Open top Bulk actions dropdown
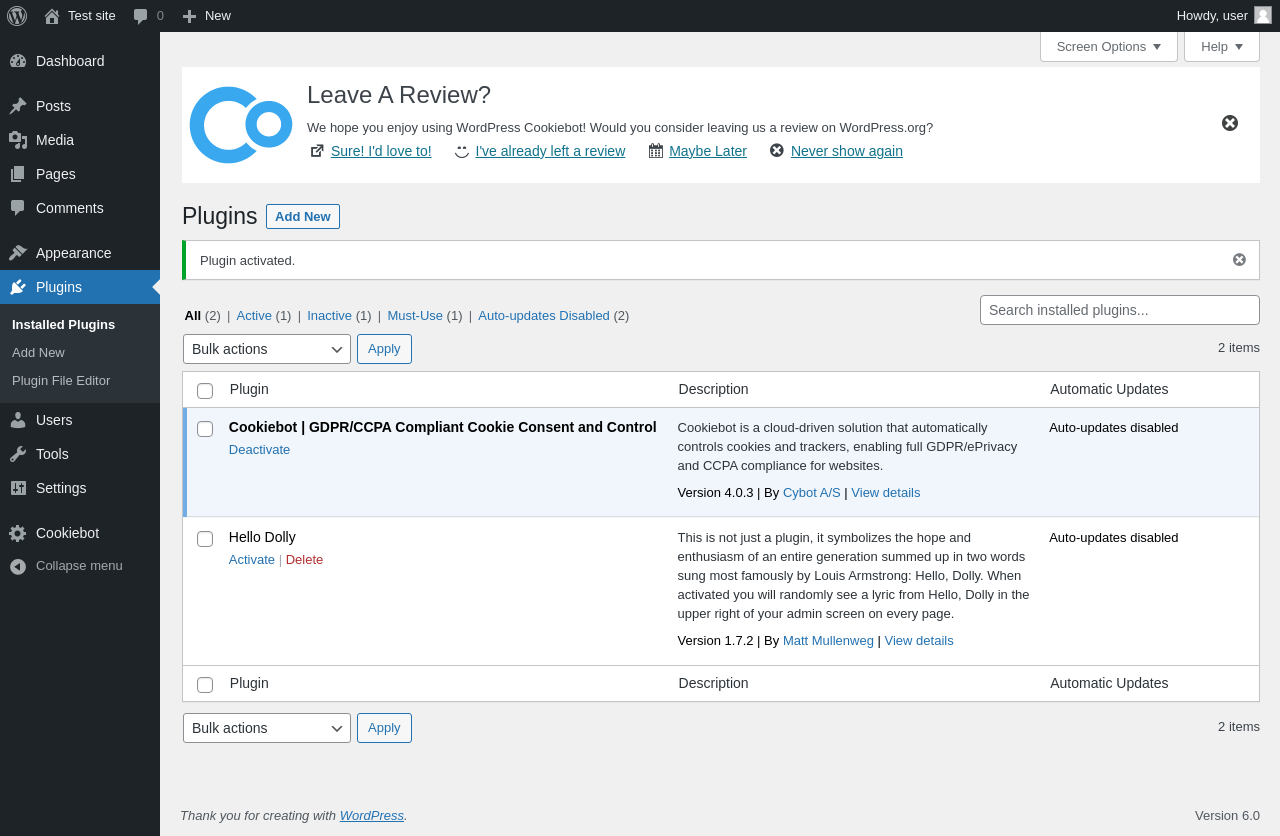 (x=267, y=349)
